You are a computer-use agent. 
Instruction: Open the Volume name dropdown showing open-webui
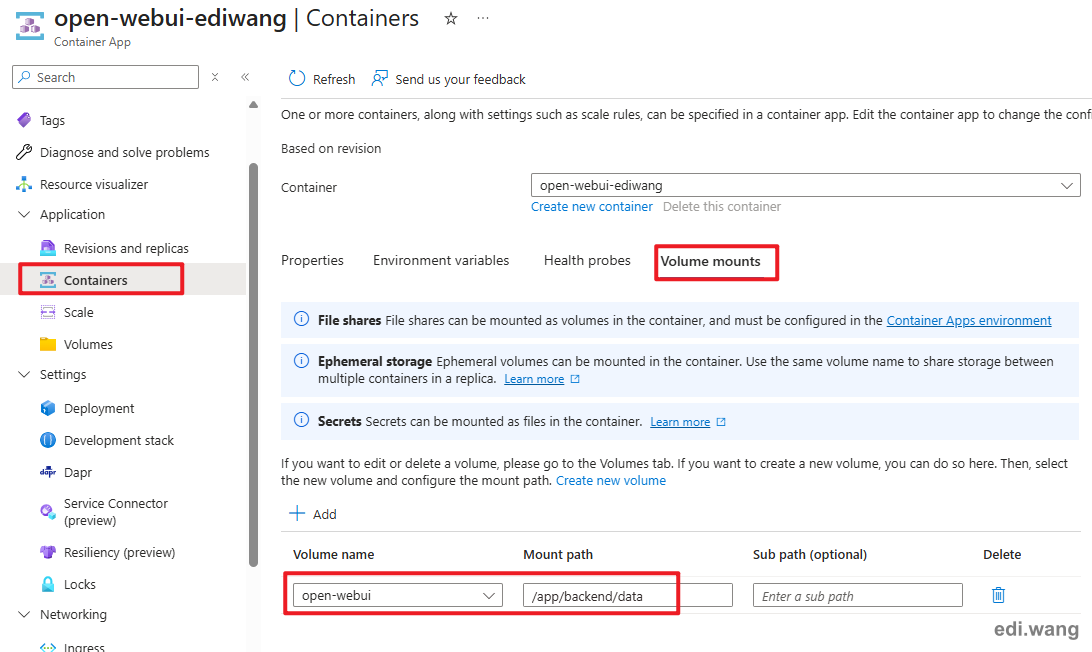click(x=398, y=596)
